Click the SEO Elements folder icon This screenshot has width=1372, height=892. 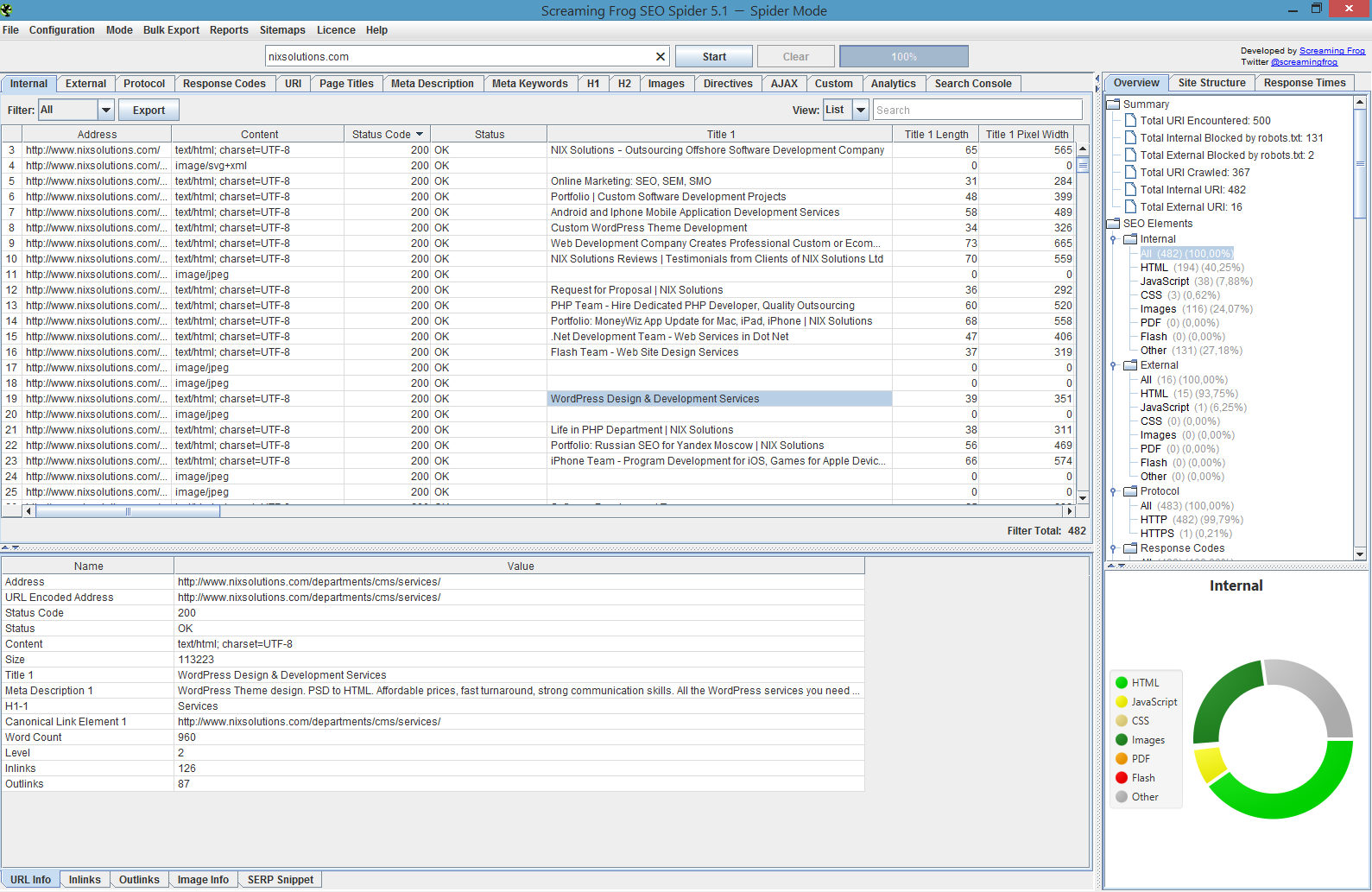coord(1113,224)
